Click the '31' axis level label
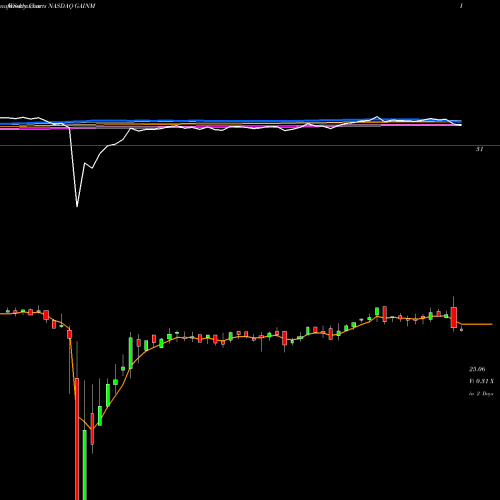500x500 pixels. (479, 149)
